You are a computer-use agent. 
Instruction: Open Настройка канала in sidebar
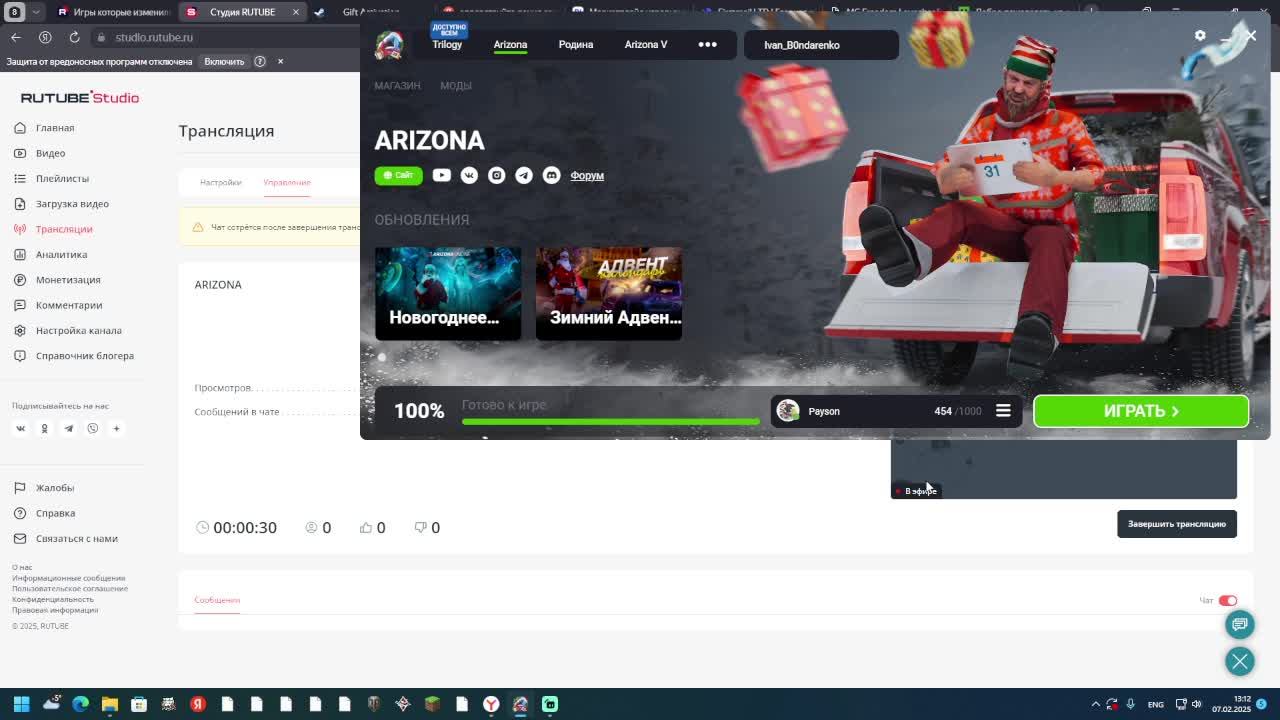click(x=78, y=330)
